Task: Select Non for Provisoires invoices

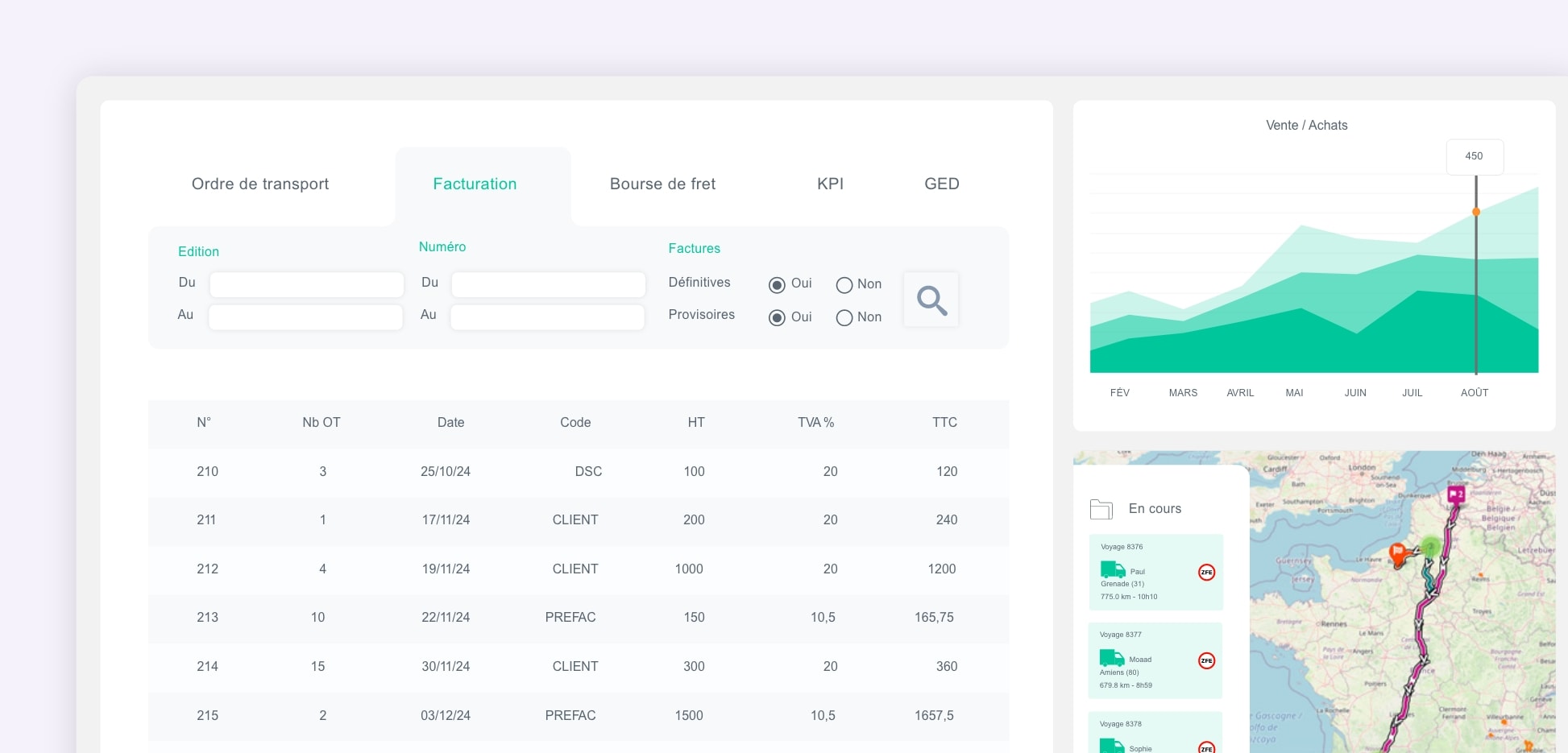Action: pyautogui.click(x=844, y=318)
